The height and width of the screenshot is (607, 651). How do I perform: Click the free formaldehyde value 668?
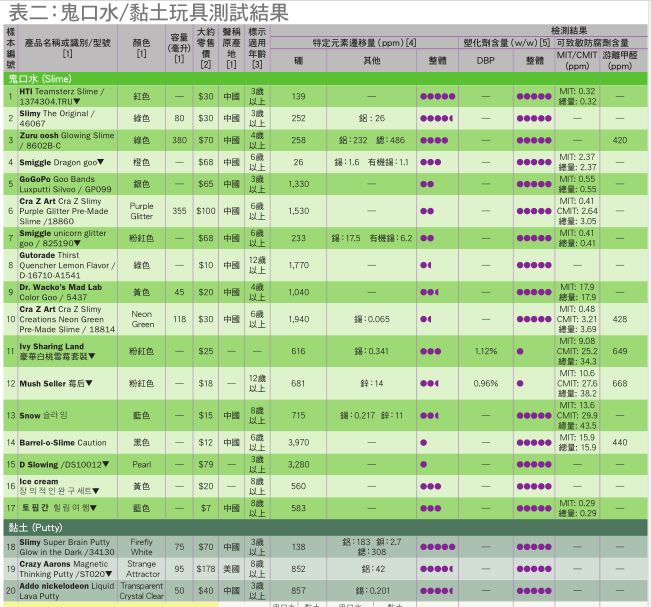tap(619, 383)
